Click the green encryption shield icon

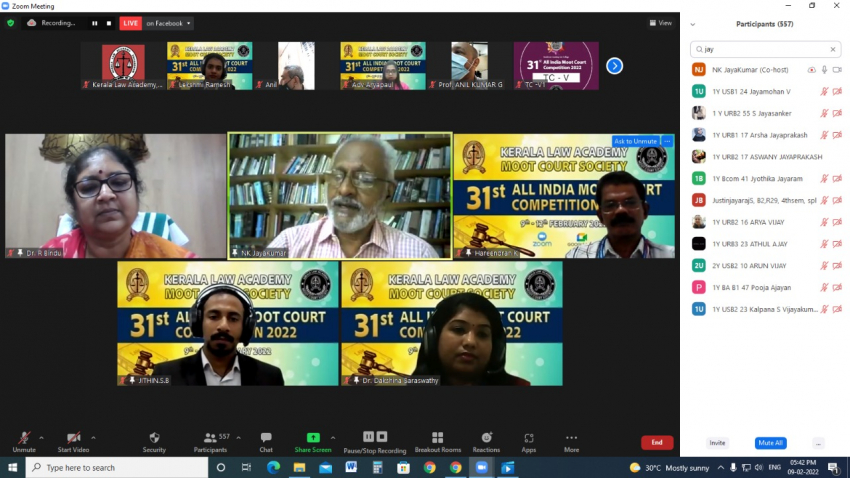point(10,23)
